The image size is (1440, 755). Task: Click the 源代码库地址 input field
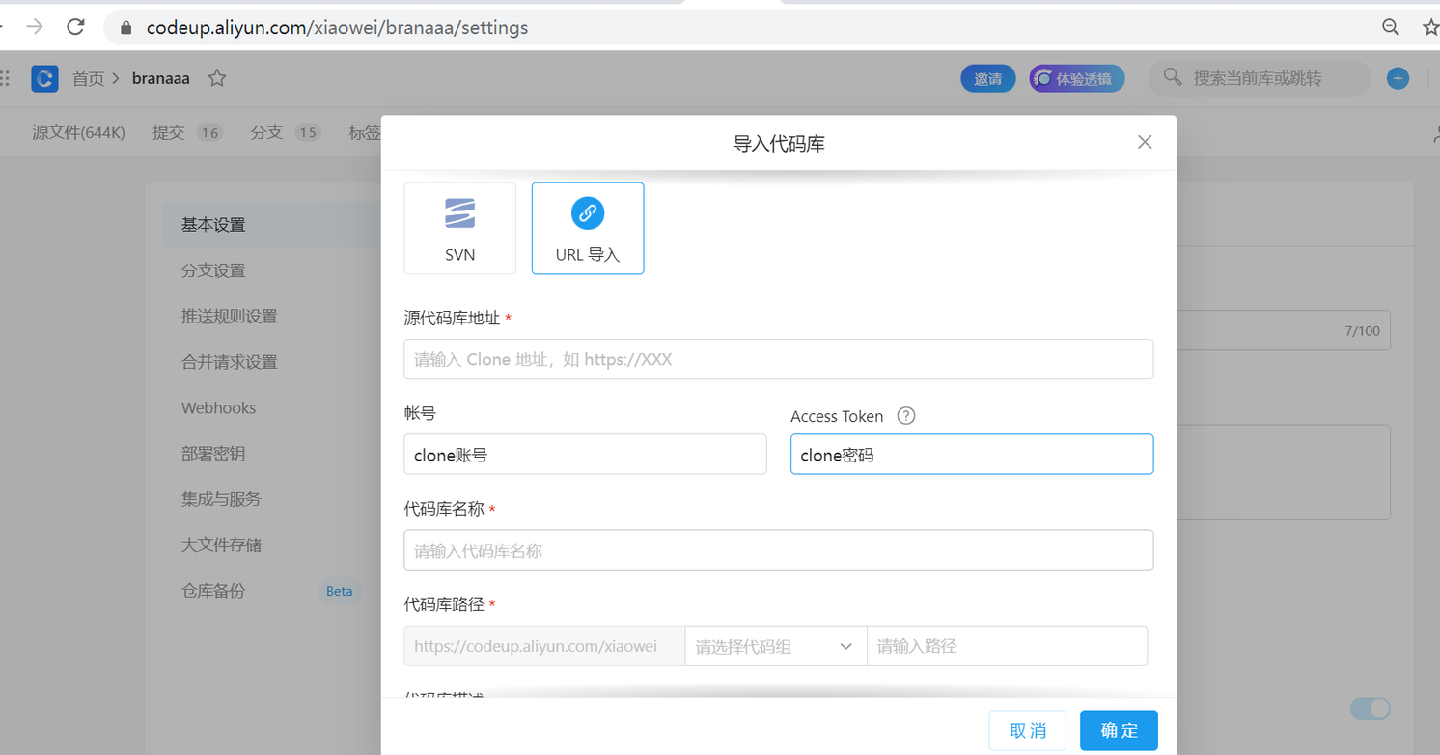pos(778,359)
